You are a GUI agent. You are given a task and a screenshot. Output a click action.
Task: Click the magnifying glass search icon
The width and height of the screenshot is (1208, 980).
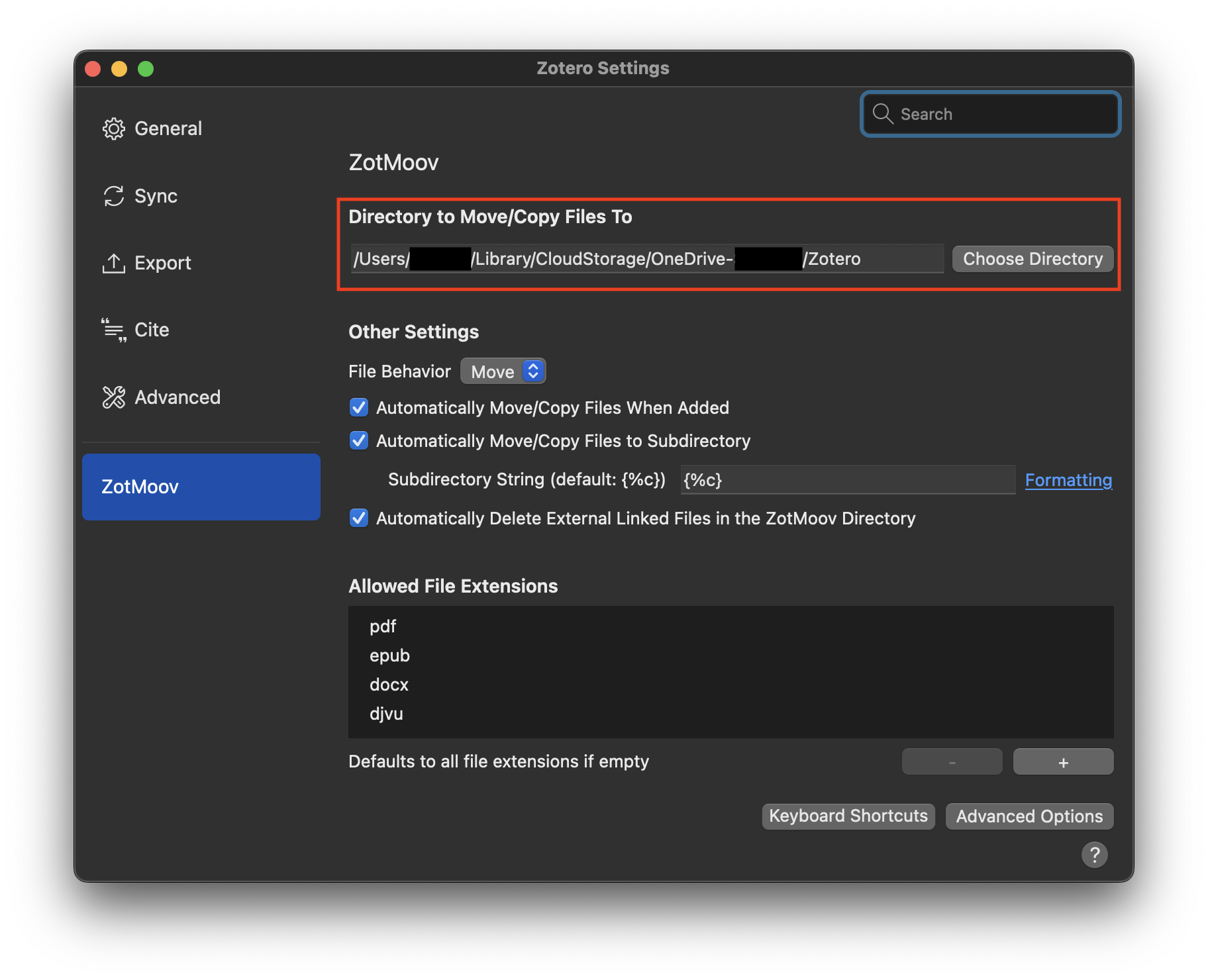point(882,114)
